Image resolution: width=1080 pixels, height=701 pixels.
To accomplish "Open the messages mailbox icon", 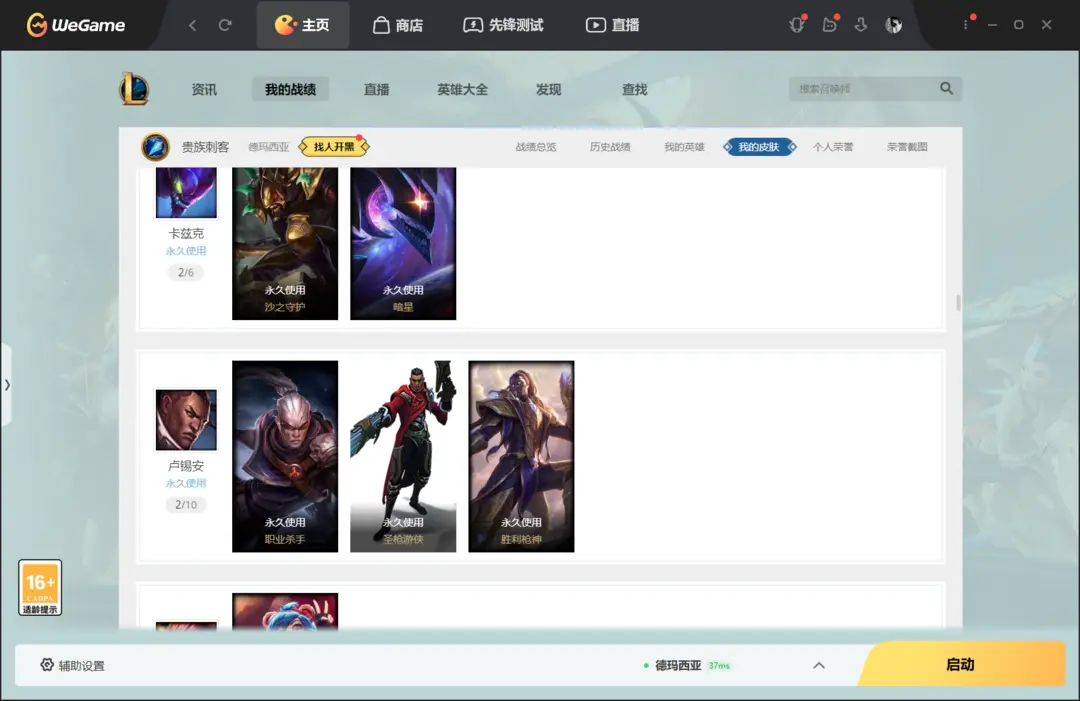I will tap(829, 25).
